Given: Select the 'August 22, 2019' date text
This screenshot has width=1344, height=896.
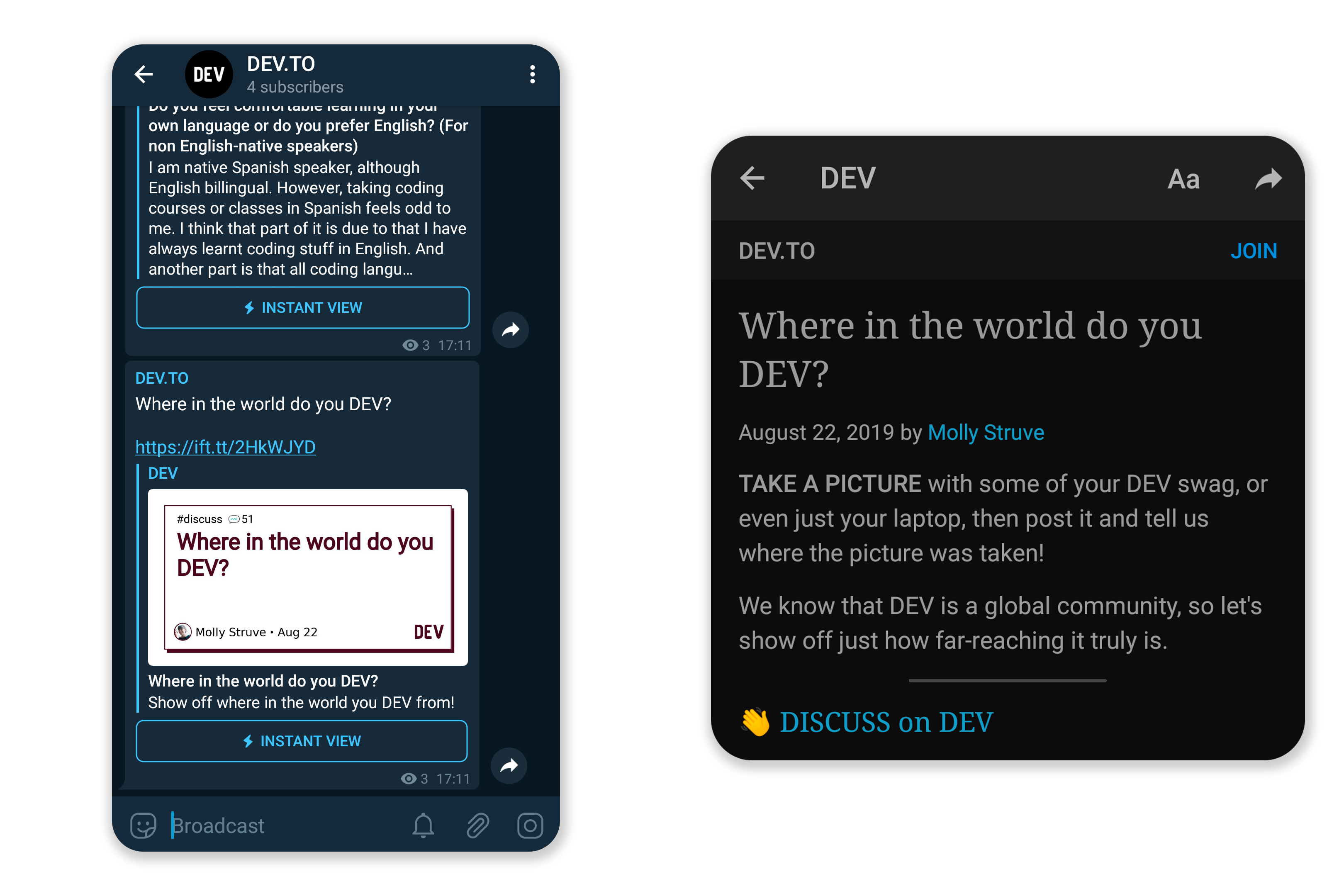Looking at the screenshot, I should [x=816, y=433].
